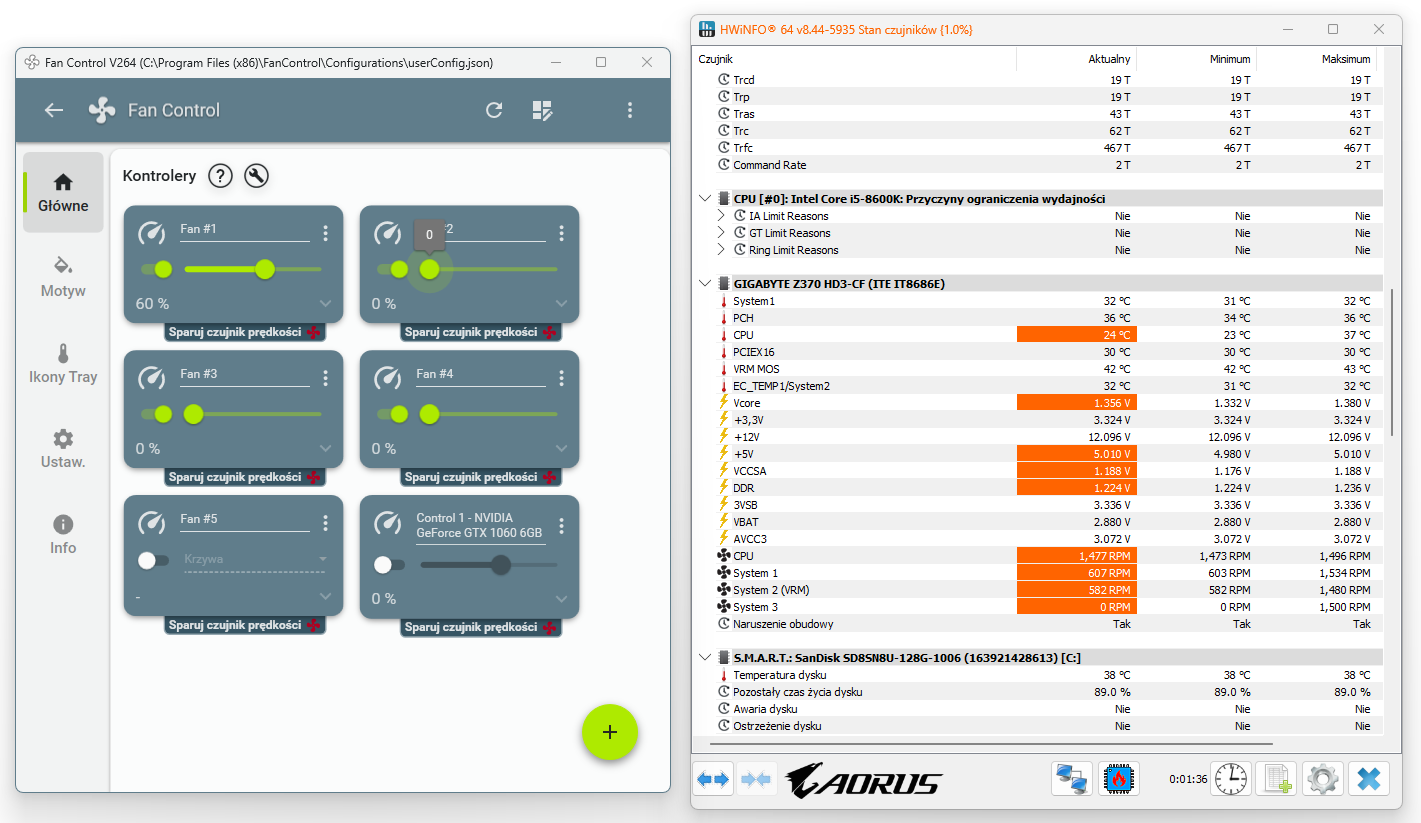The height and width of the screenshot is (823, 1421).
Task: Click the gauge icon on Fan #5 card
Action: (152, 523)
